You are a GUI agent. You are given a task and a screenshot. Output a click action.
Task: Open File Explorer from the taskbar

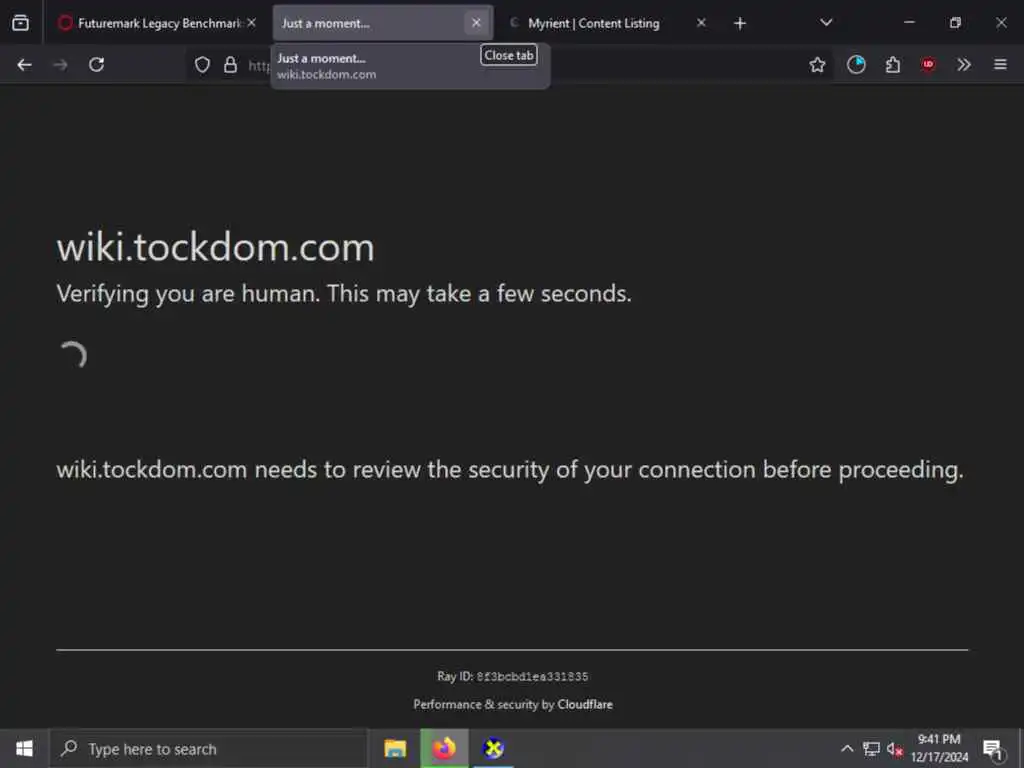click(x=395, y=748)
